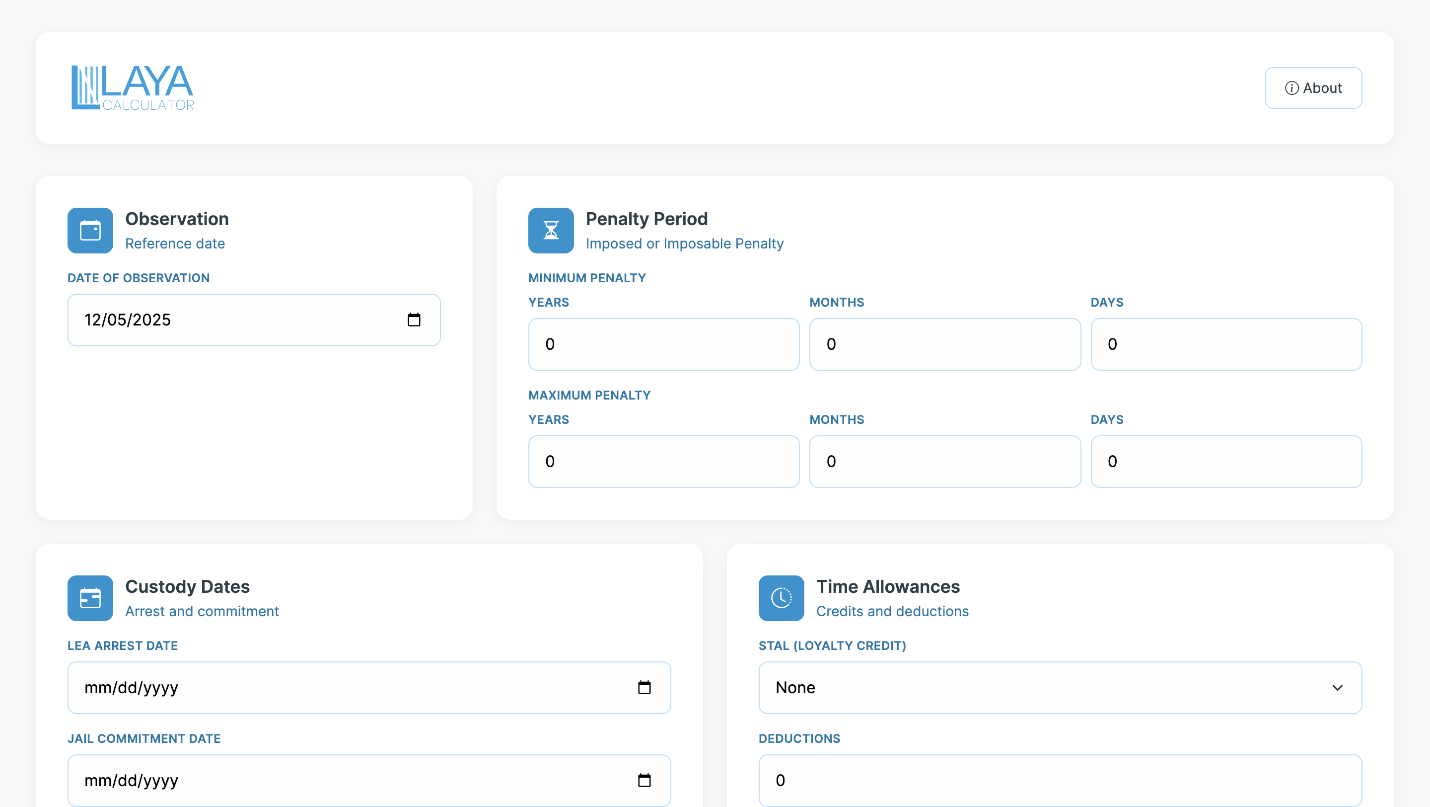Open calendar picker for LEA Arrest Date
The width and height of the screenshot is (1430, 807).
[x=644, y=688]
